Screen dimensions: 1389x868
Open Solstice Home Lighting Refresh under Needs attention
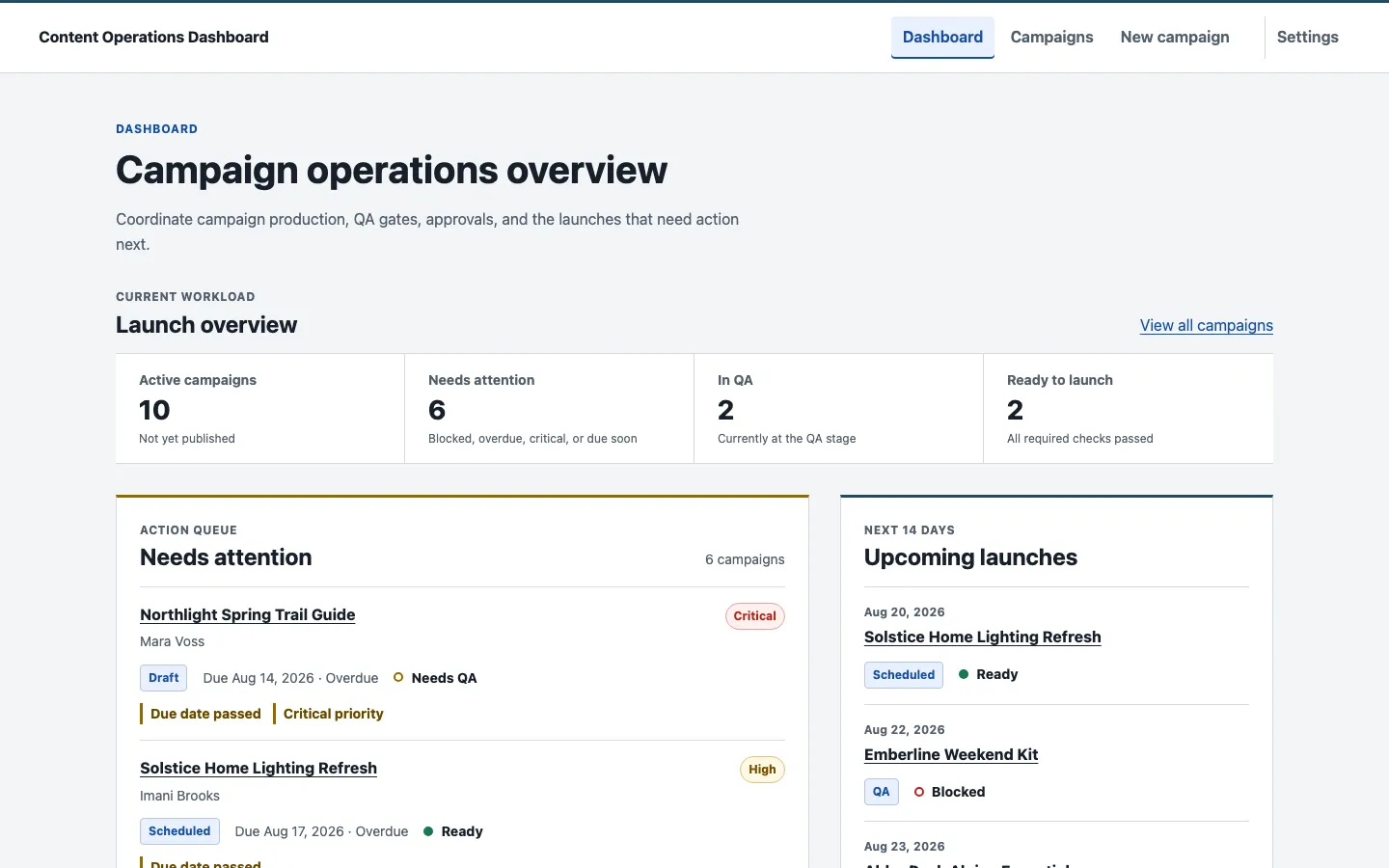click(x=259, y=768)
